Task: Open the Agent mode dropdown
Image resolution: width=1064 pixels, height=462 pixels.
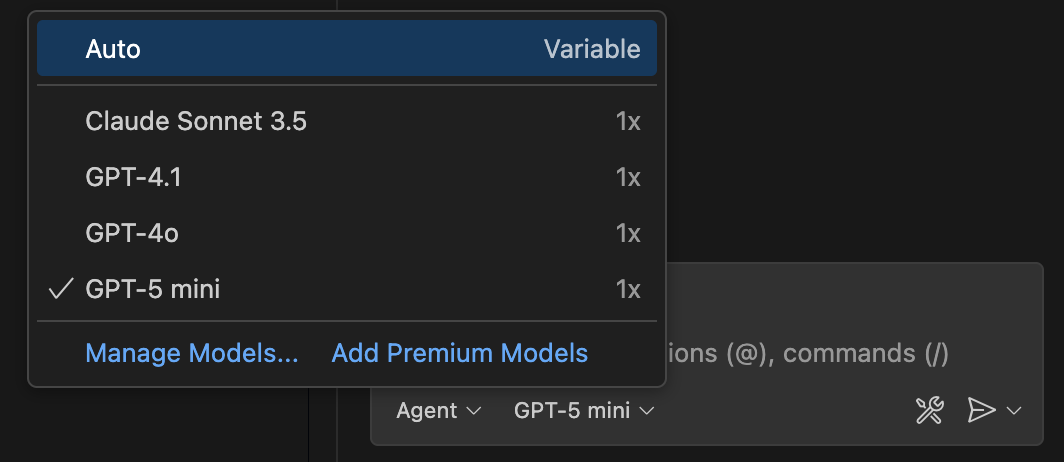Action: (439, 411)
